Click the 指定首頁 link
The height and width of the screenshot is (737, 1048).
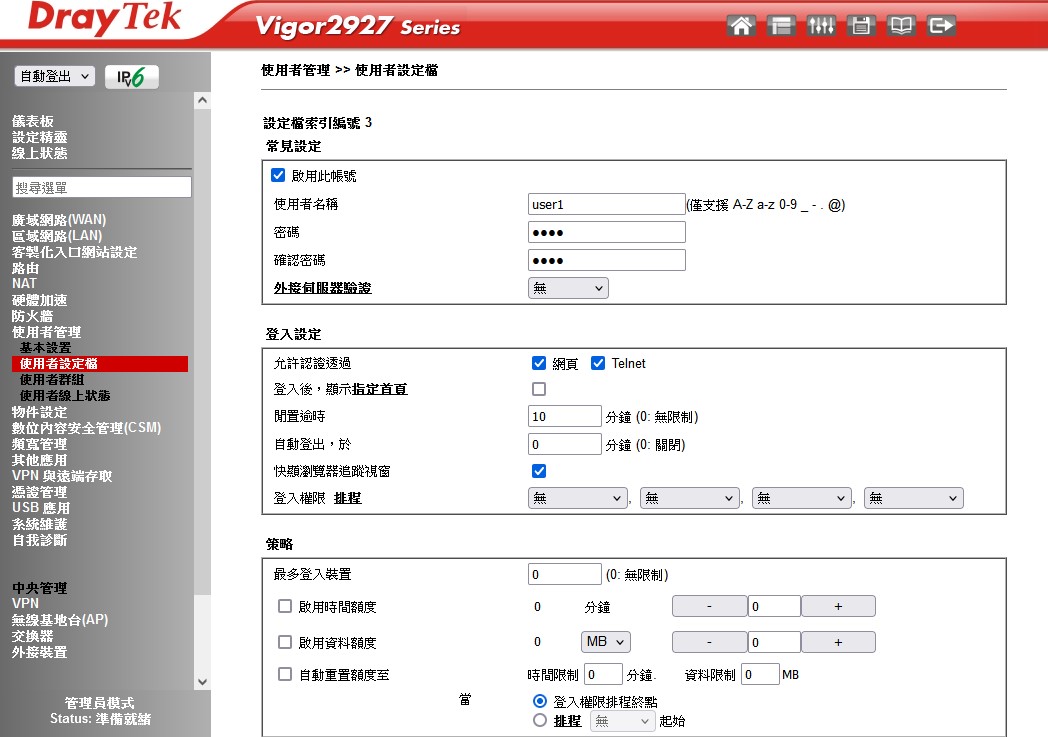coord(379,389)
